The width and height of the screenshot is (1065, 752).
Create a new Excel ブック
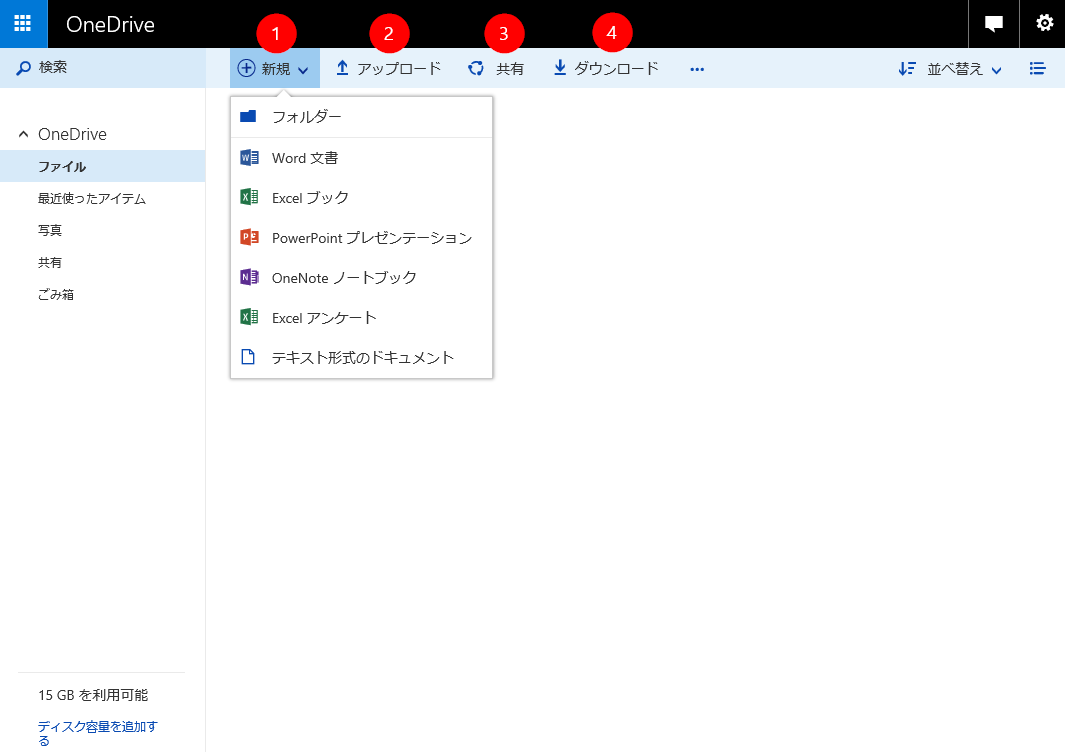pyautogui.click(x=361, y=198)
